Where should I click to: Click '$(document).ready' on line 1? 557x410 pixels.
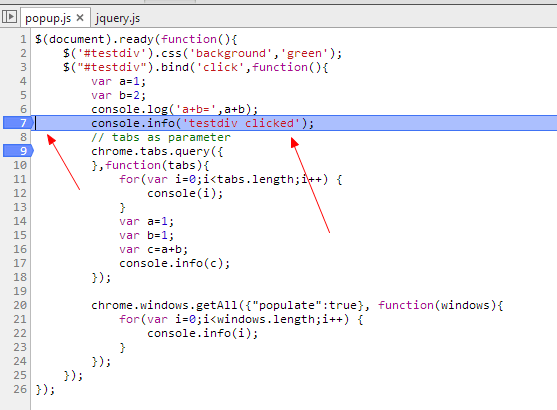pyautogui.click(x=94, y=39)
